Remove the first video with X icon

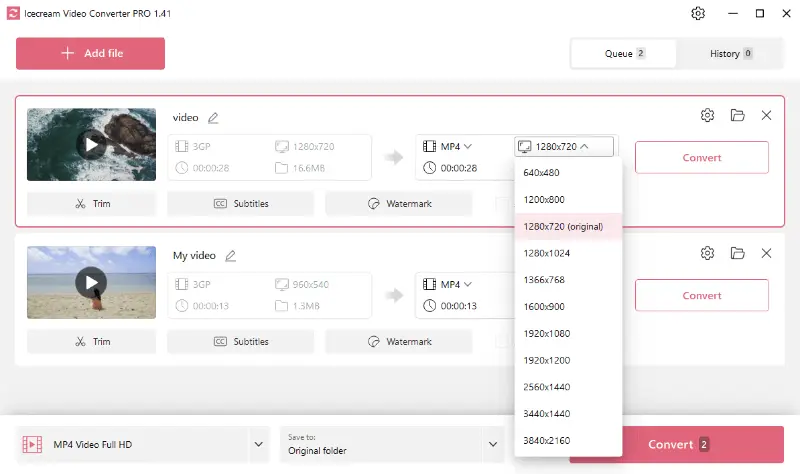(x=766, y=115)
